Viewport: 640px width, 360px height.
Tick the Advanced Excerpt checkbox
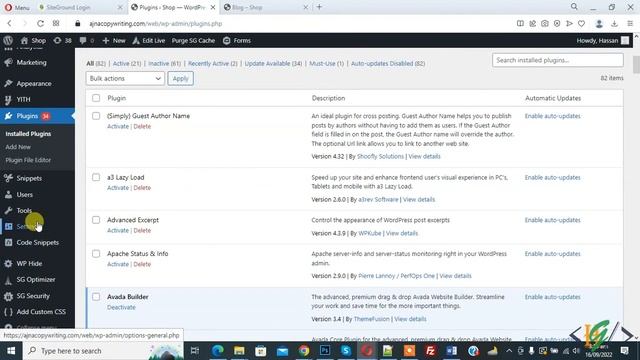(96, 220)
